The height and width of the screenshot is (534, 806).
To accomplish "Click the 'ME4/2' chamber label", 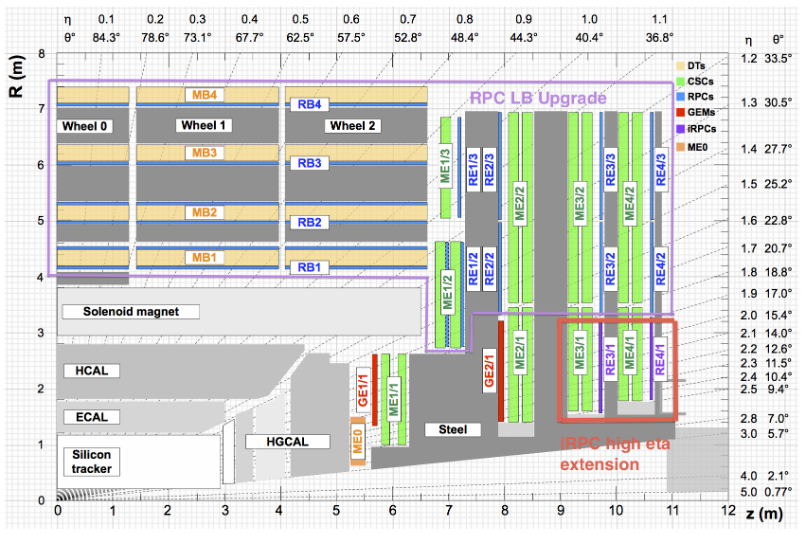I will pos(630,203).
